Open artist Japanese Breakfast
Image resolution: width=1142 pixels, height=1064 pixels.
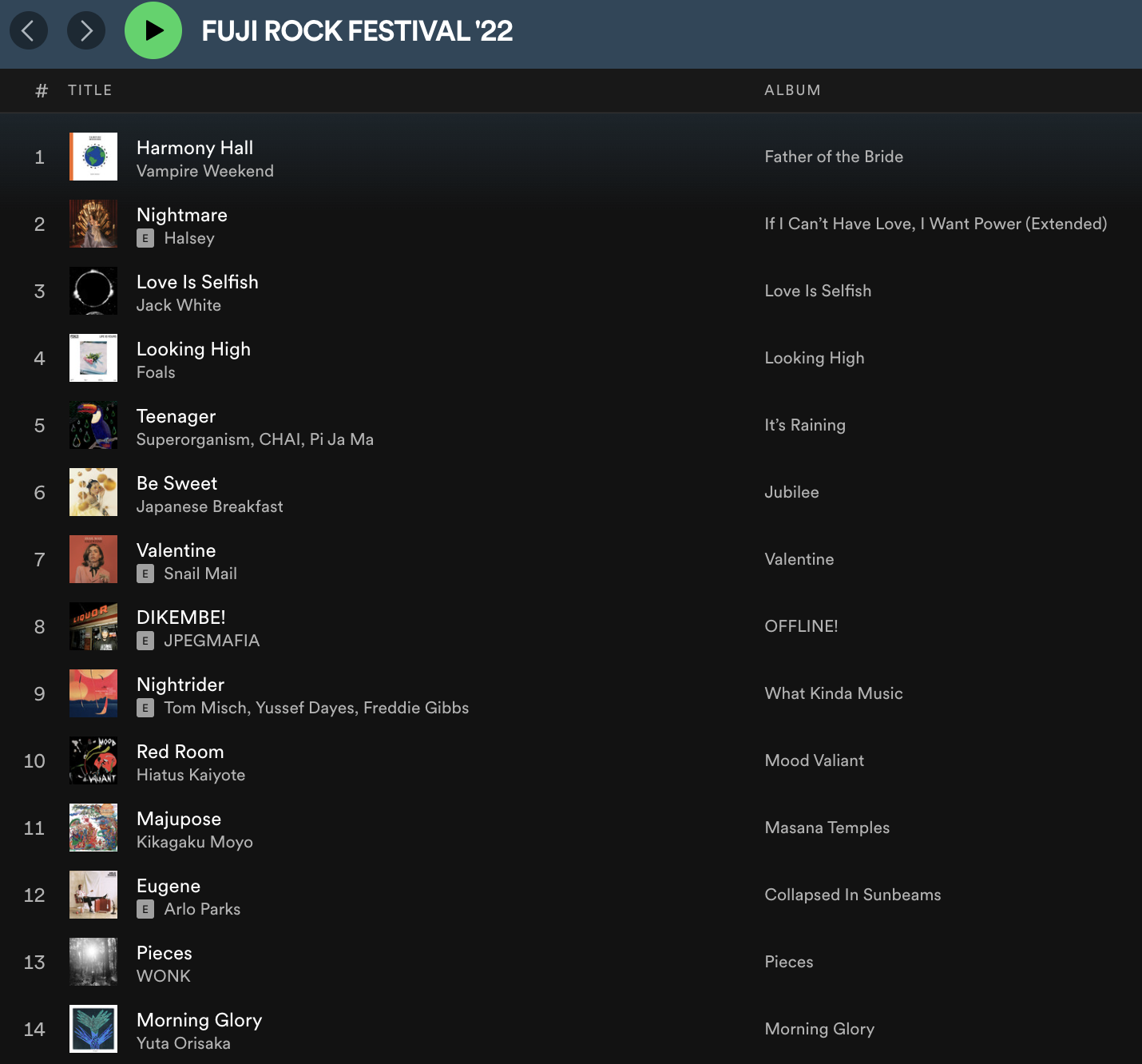click(210, 506)
